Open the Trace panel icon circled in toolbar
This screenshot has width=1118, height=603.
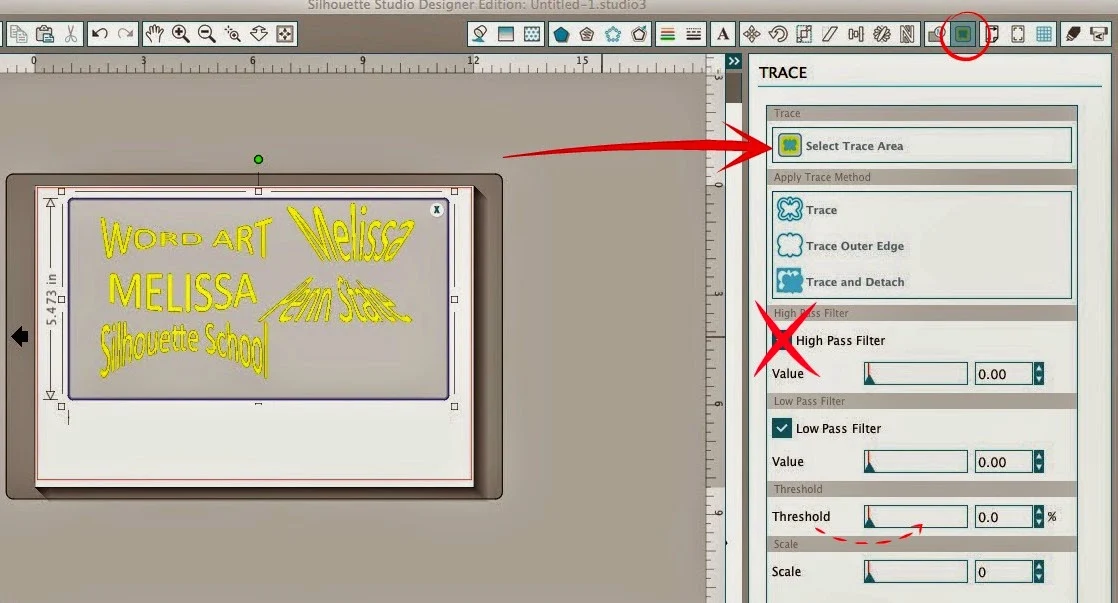(963, 34)
